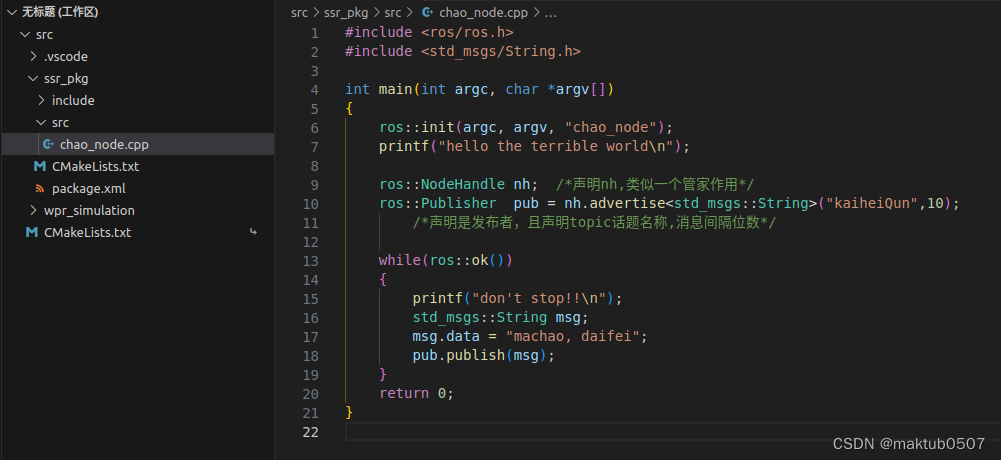Click "NodeHandle" on line 9
The width and height of the screenshot is (1001, 460).
463,184
